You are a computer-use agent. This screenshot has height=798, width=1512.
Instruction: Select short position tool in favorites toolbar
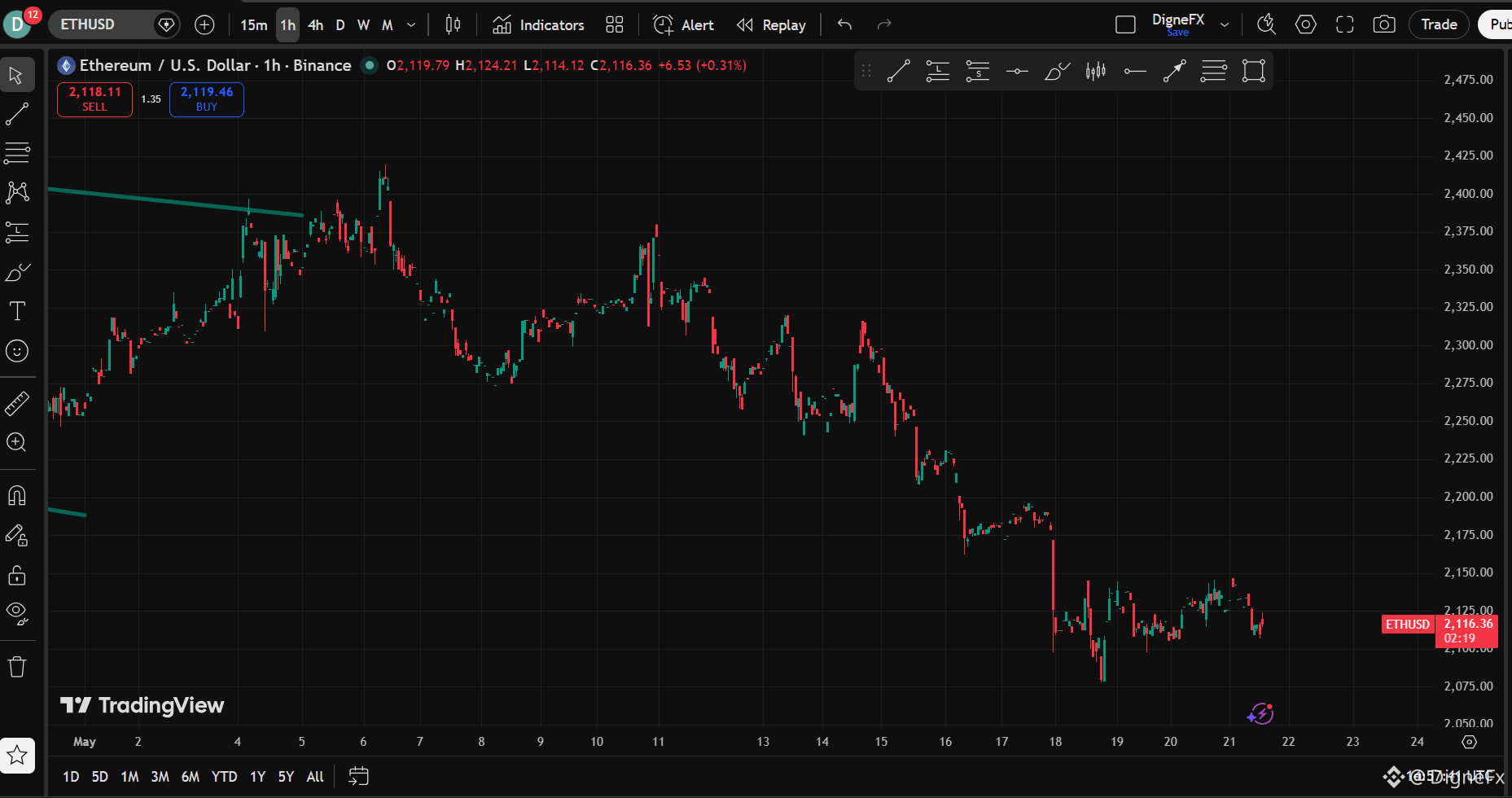pyautogui.click(x=977, y=71)
